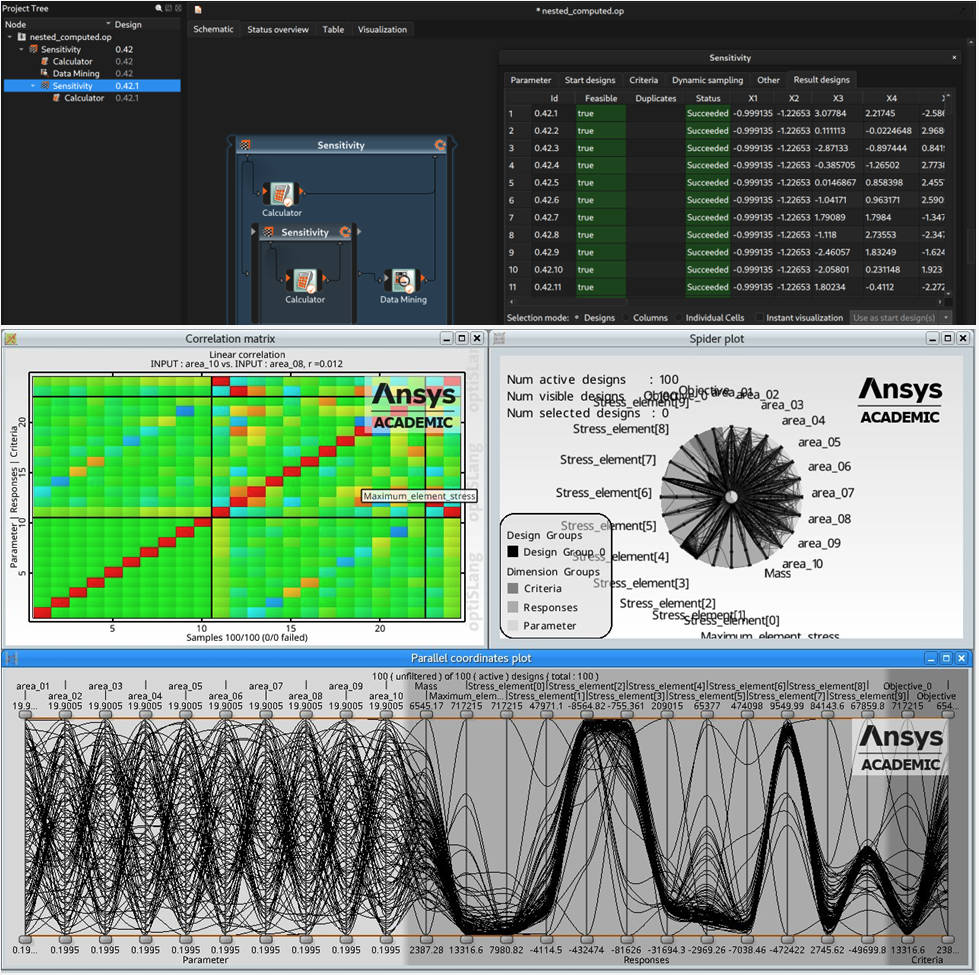Click the document icon above Schematic tab
The image size is (979, 975).
click(x=198, y=10)
